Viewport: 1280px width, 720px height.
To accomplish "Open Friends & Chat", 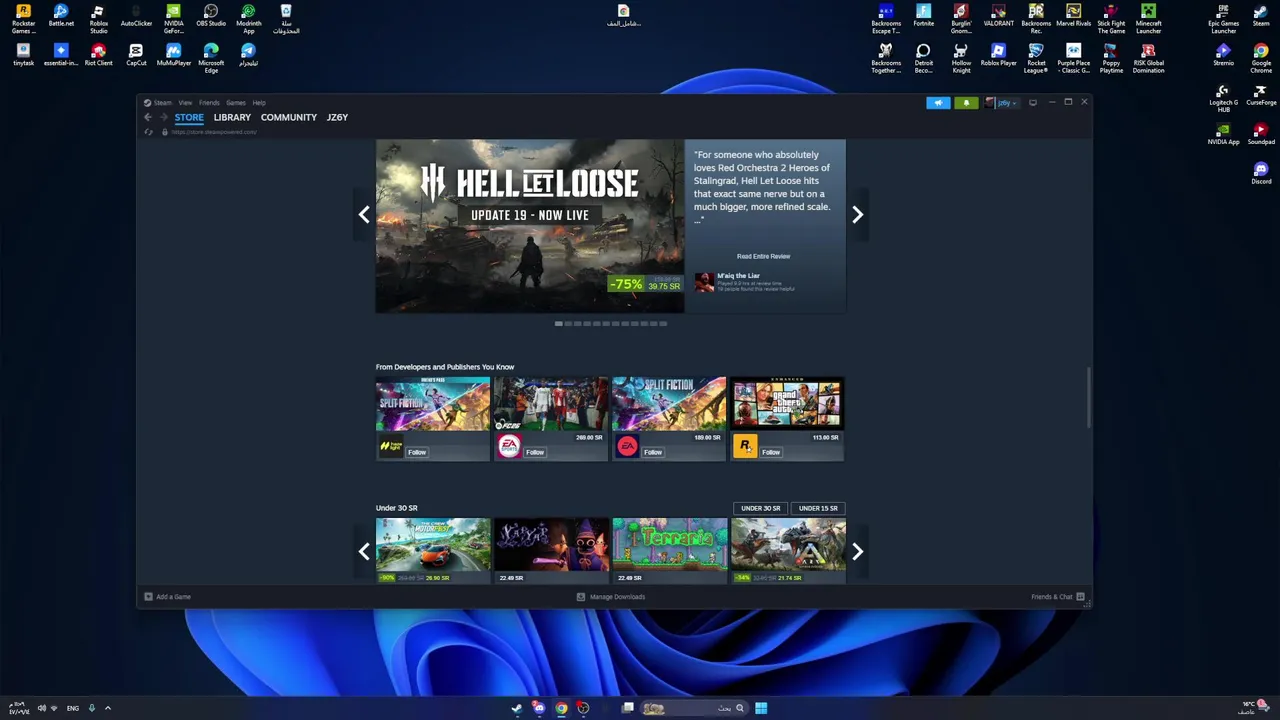I will (x=1057, y=597).
